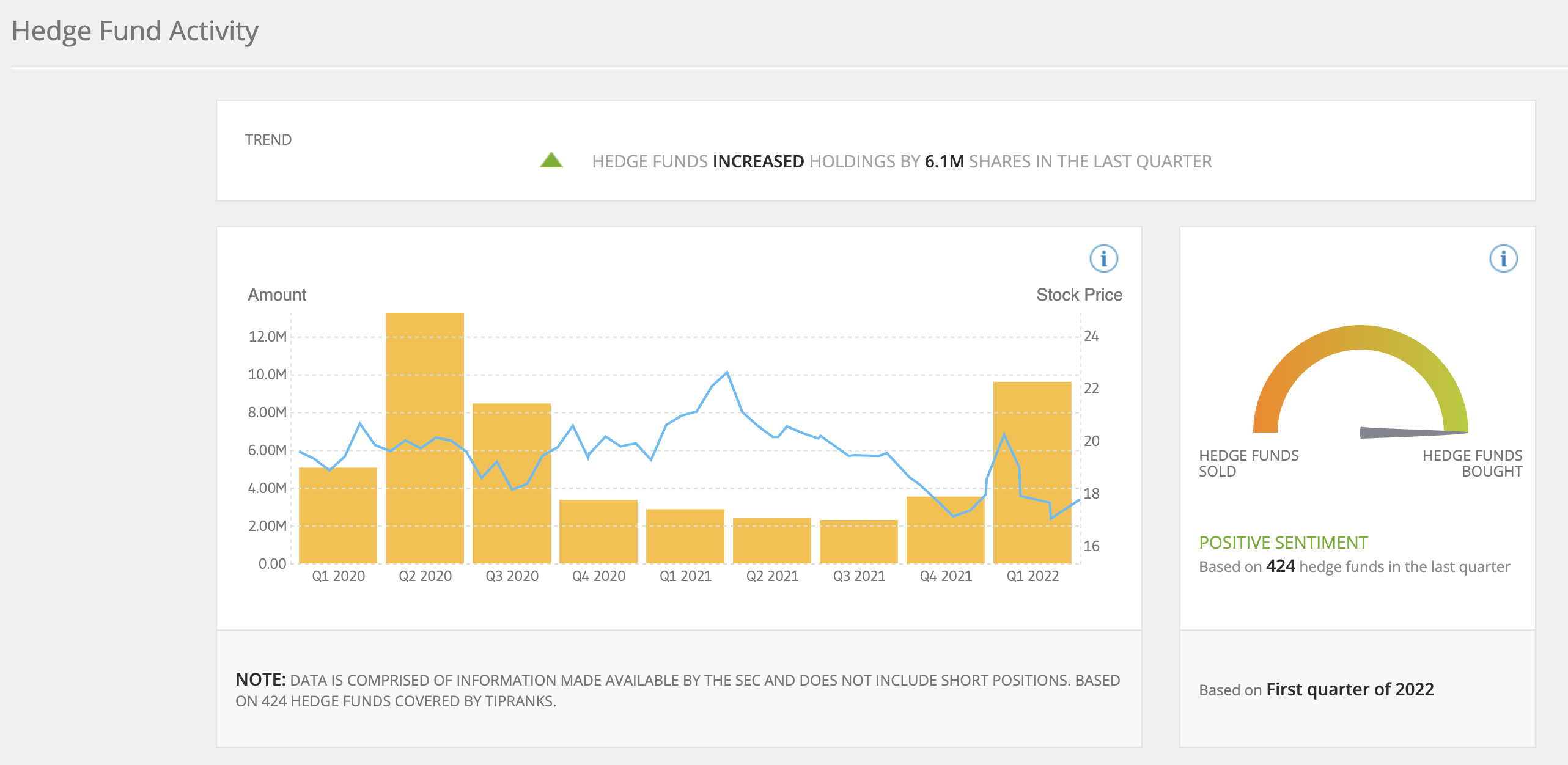Click the '424' hedge funds count

tap(1280, 566)
